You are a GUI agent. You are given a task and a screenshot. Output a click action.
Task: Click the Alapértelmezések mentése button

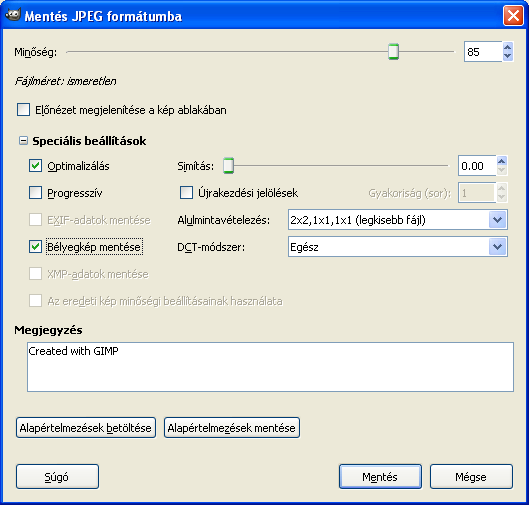(232, 428)
